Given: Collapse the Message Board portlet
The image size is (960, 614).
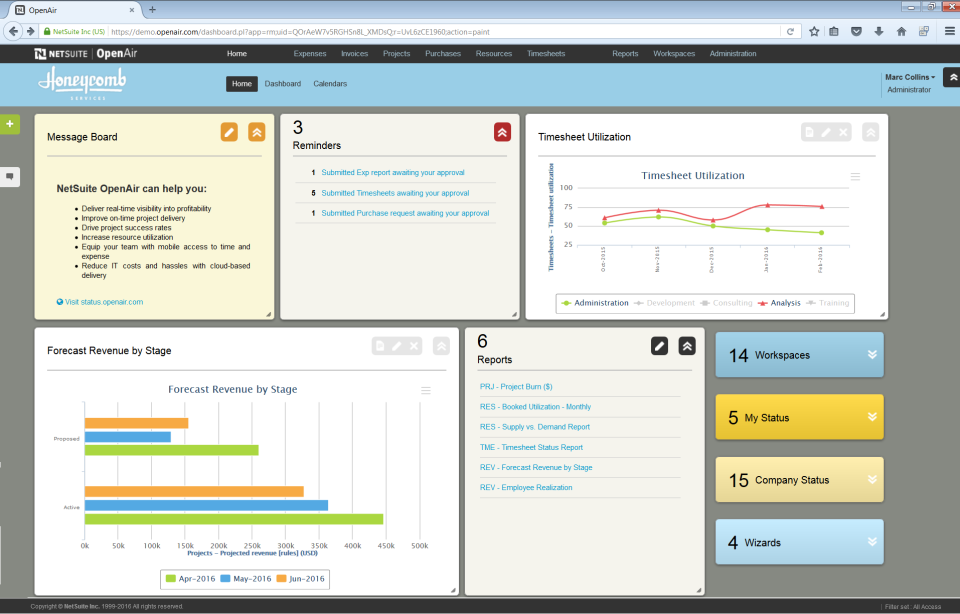Looking at the screenshot, I should tap(258, 131).
